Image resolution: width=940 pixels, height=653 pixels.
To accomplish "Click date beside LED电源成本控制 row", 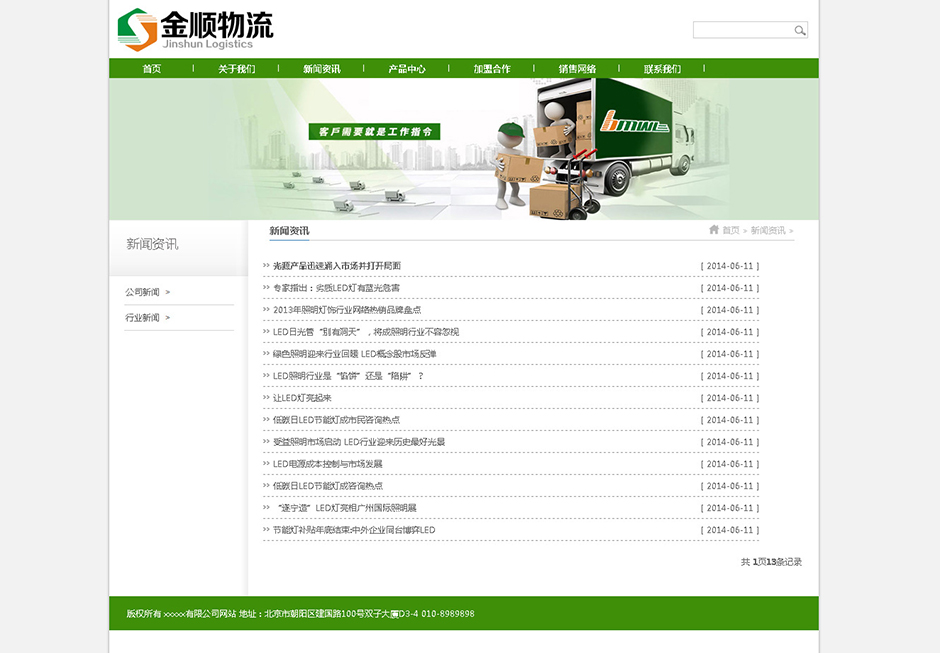I will [730, 464].
